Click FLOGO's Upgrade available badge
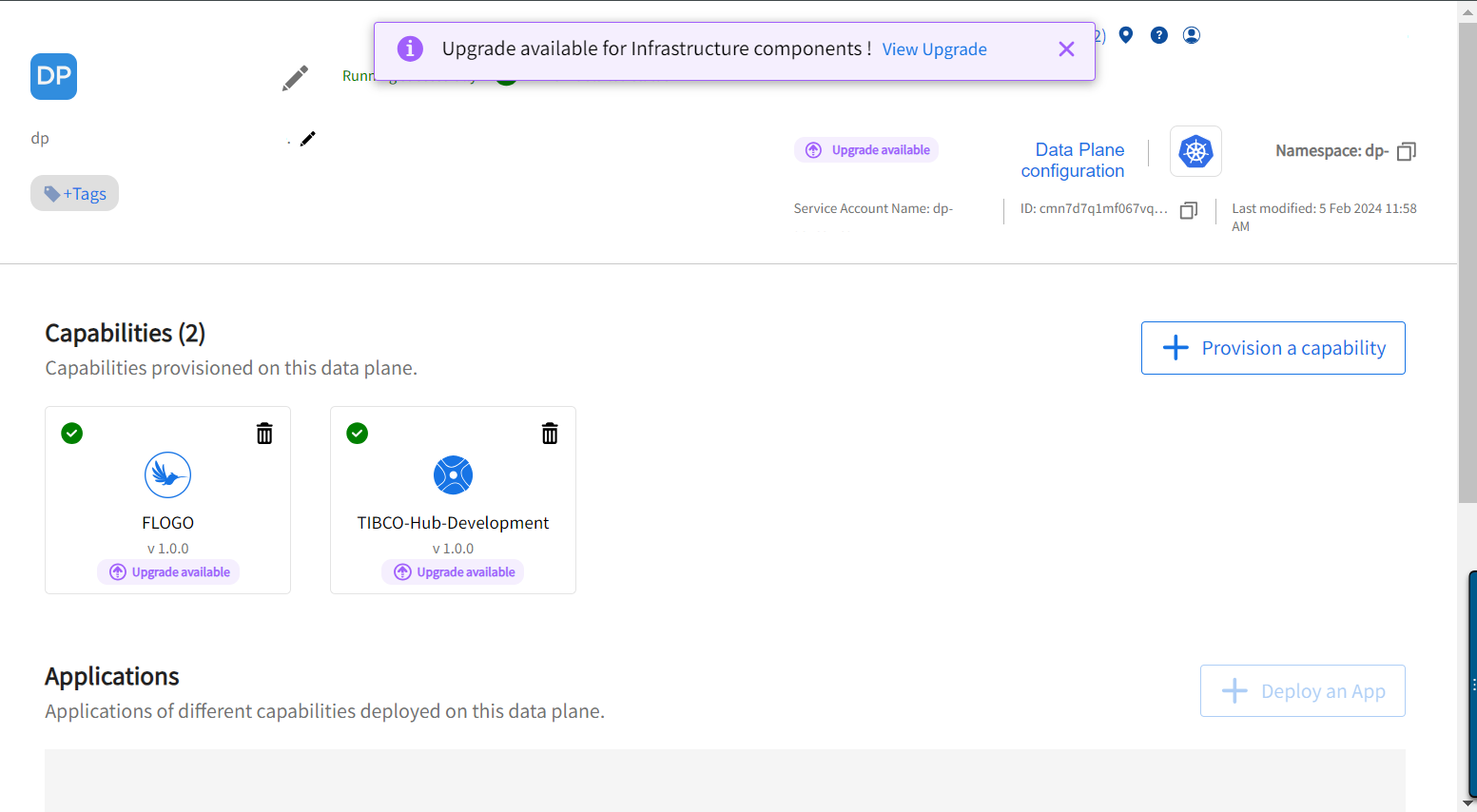Image resolution: width=1477 pixels, height=812 pixels. click(169, 572)
